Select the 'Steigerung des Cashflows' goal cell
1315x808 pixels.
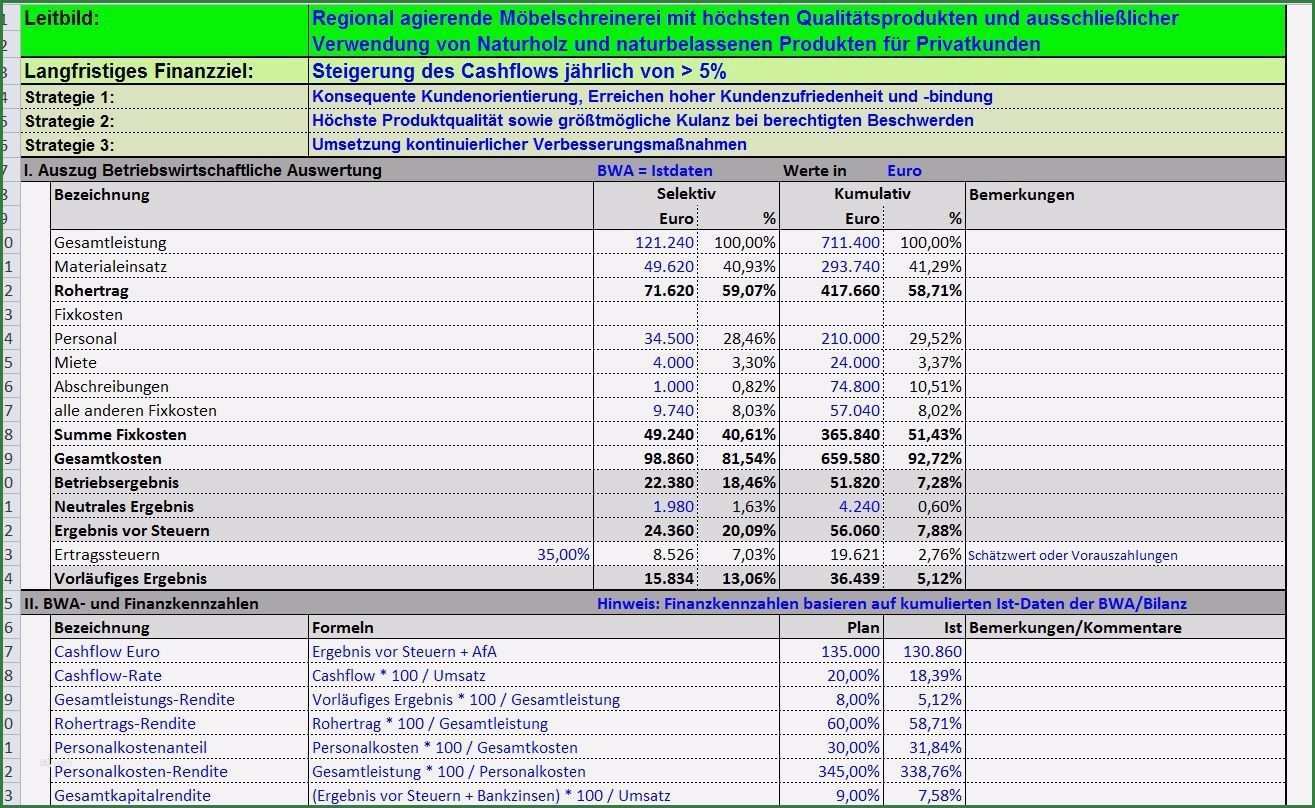(519, 71)
